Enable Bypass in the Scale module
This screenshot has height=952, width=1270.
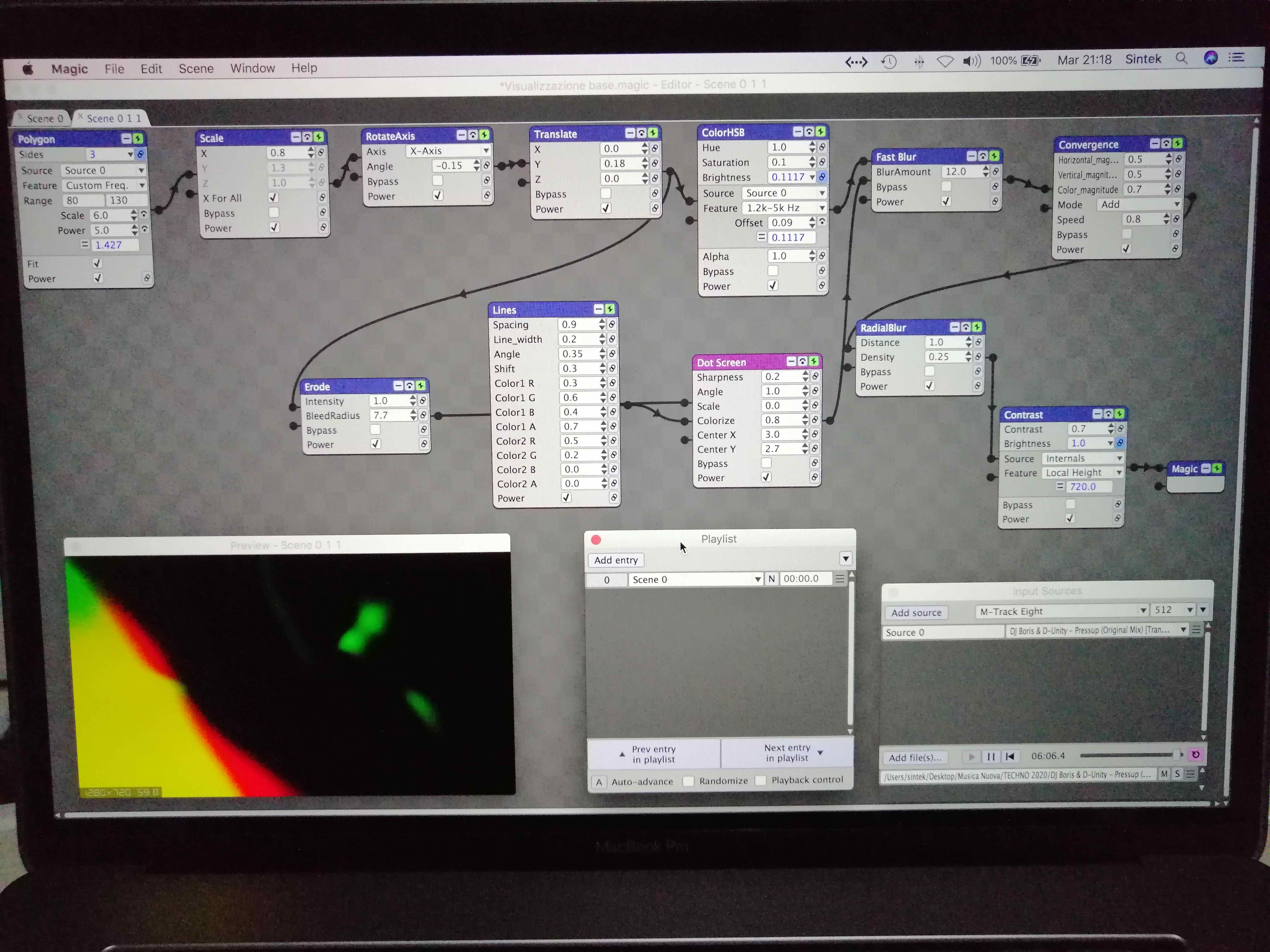(x=274, y=212)
